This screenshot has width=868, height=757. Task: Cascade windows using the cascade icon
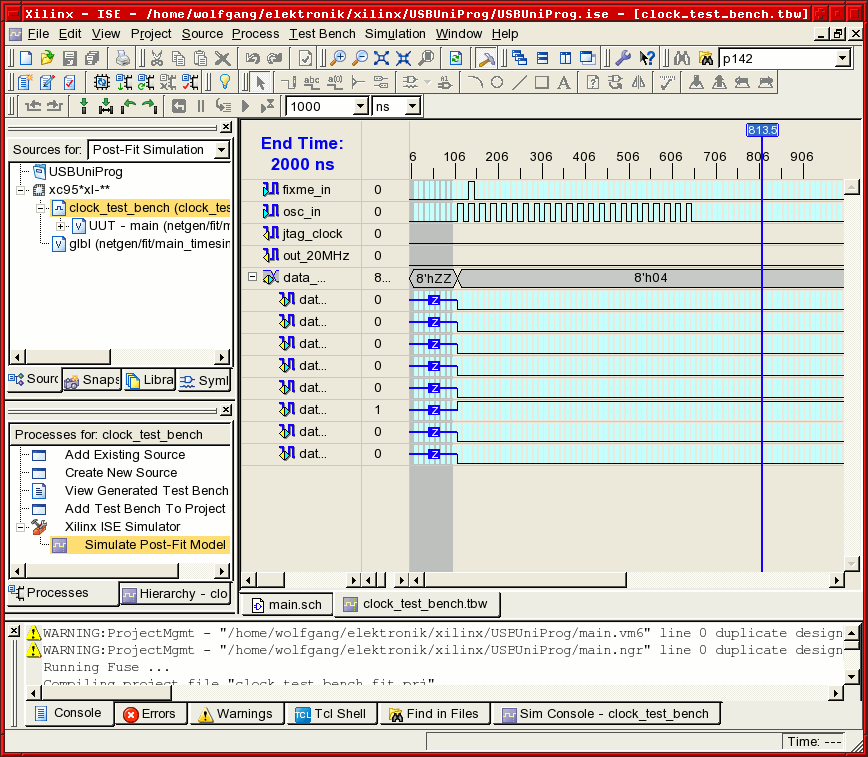pos(519,58)
